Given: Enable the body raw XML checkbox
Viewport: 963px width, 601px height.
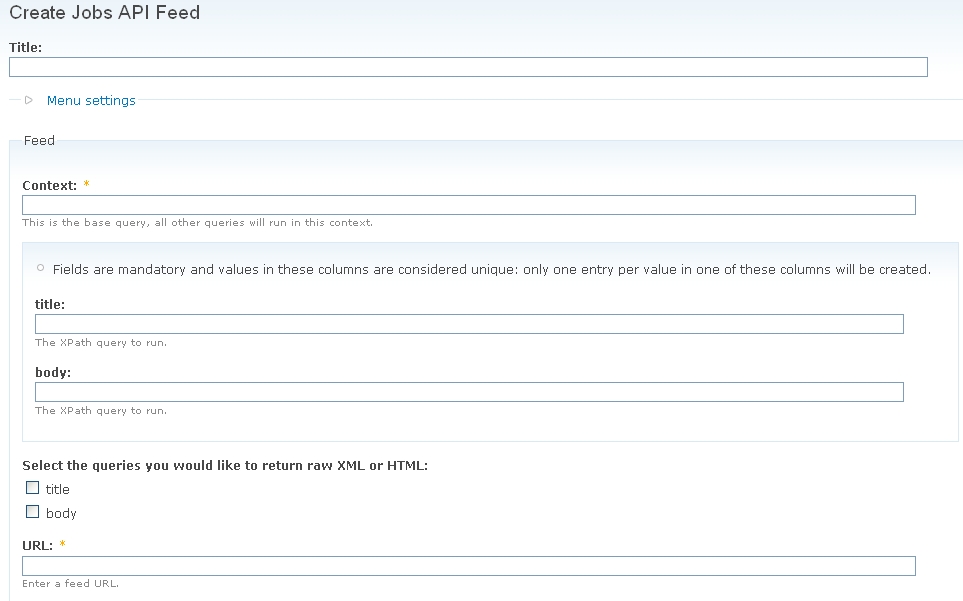Looking at the screenshot, I should [32, 511].
